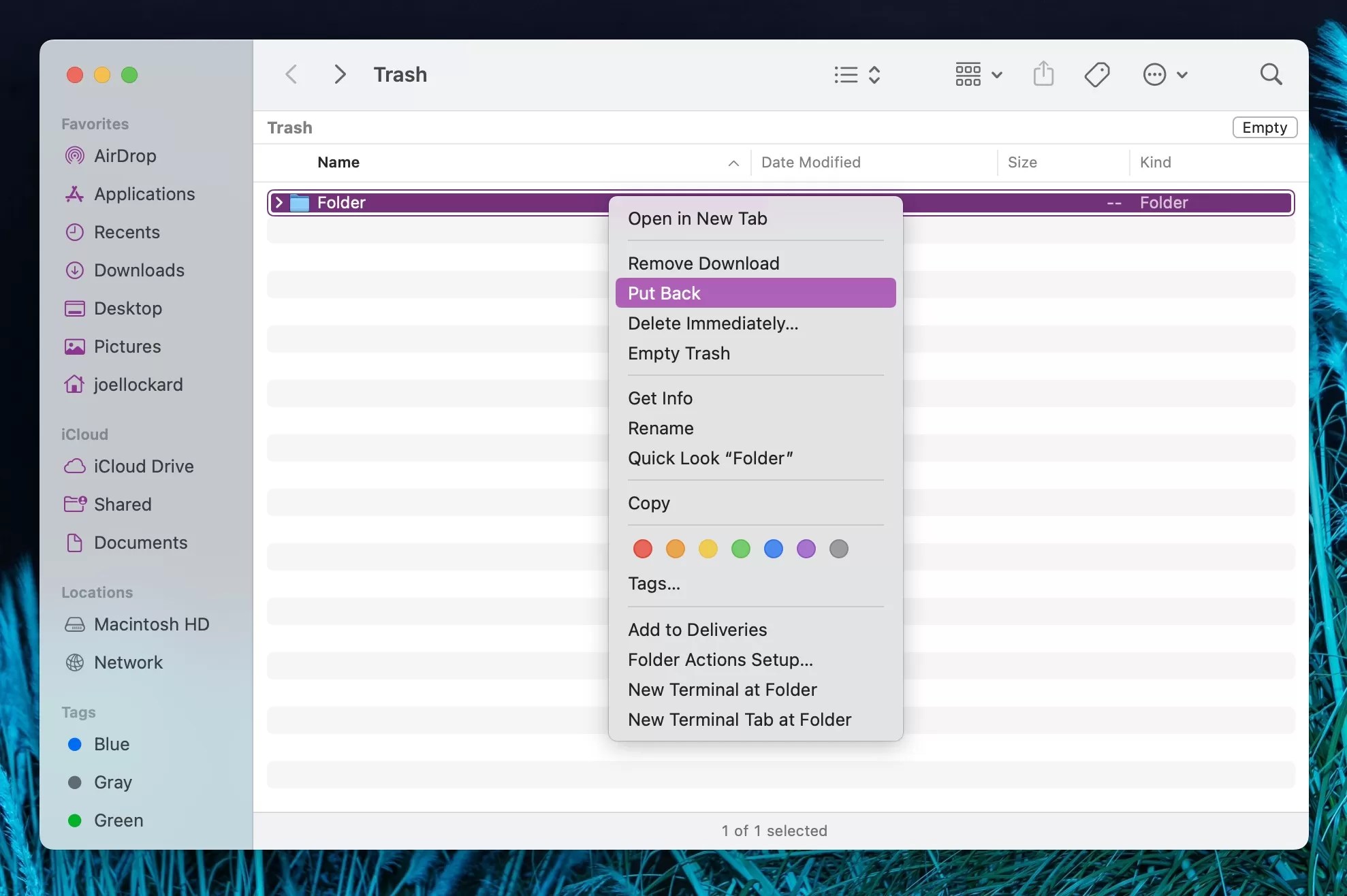Select Applications in the Favorites sidebar
The width and height of the screenshot is (1347, 896).
pos(144,194)
